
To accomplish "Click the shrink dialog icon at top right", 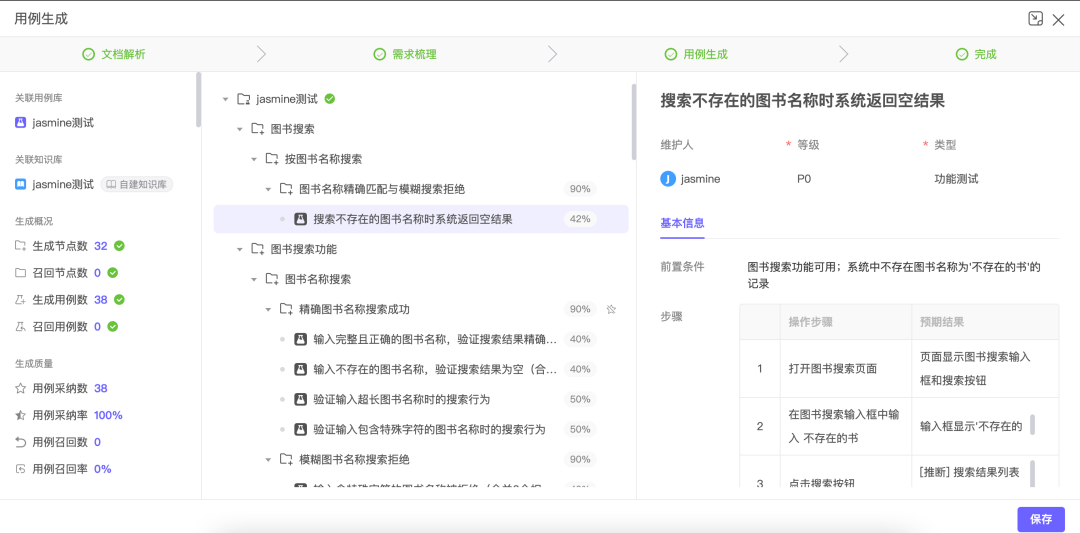I will (x=1035, y=19).
